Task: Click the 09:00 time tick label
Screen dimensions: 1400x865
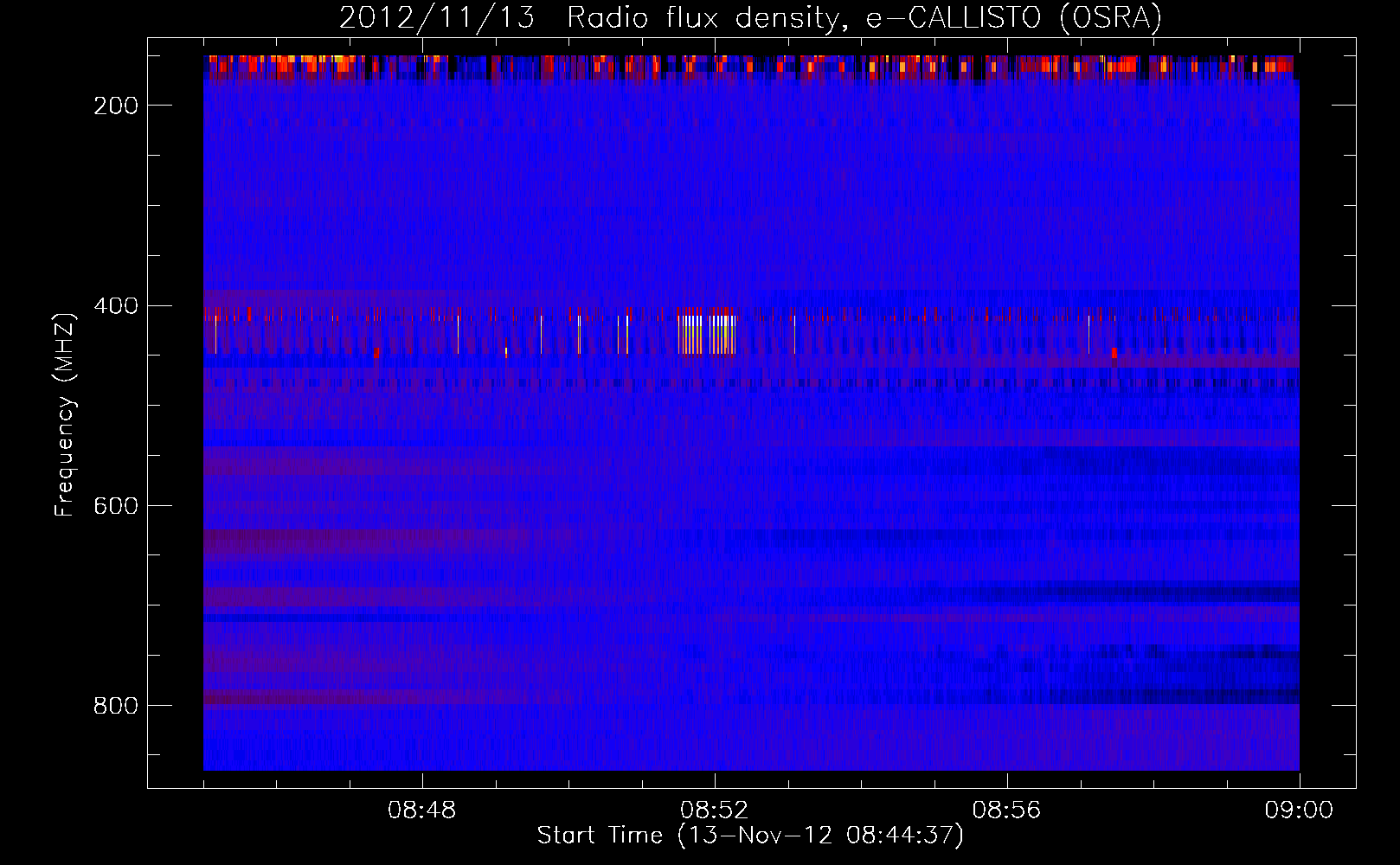Action: point(1300,811)
